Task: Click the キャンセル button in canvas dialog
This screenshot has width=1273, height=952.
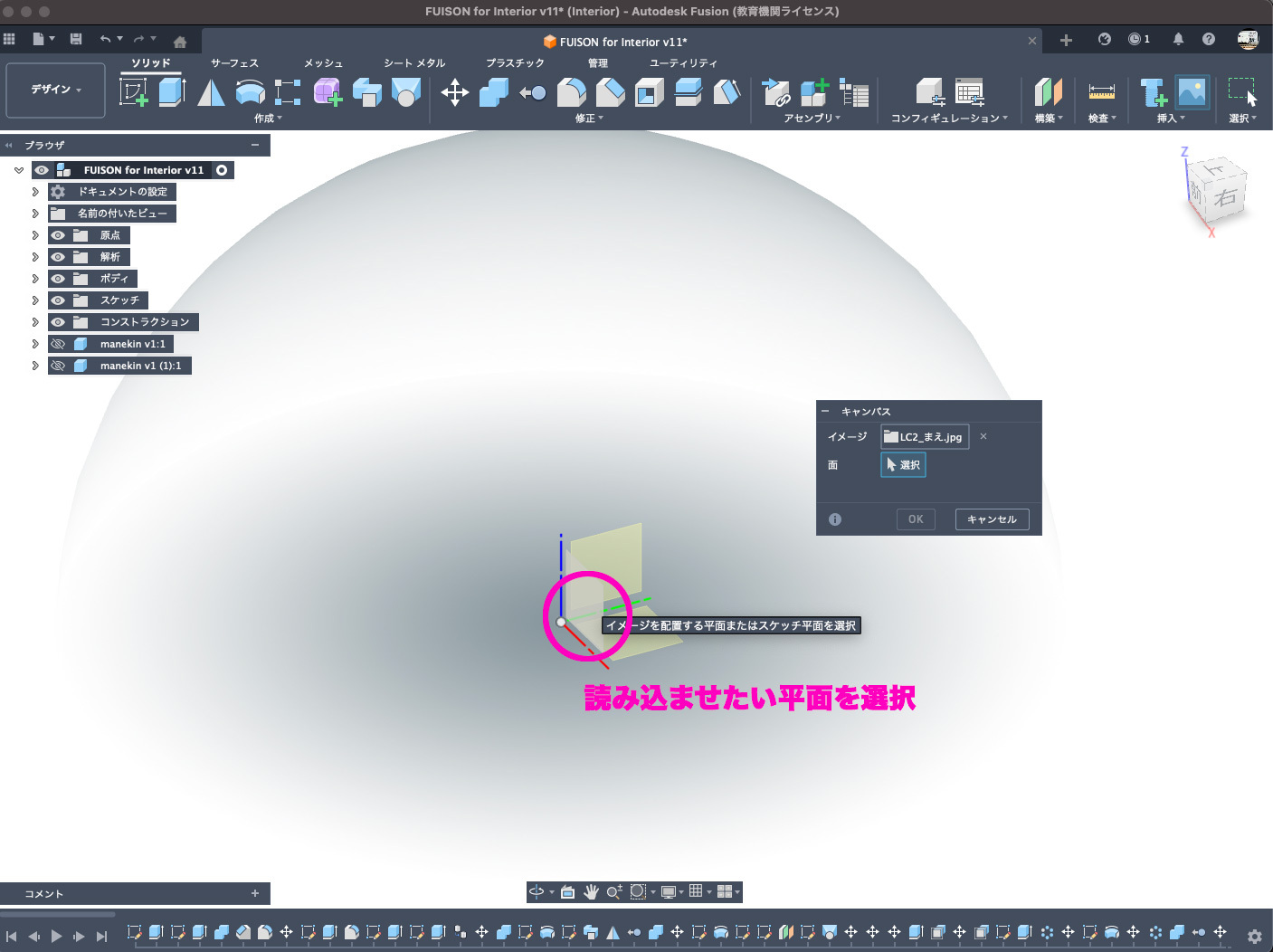Action: pos(992,519)
